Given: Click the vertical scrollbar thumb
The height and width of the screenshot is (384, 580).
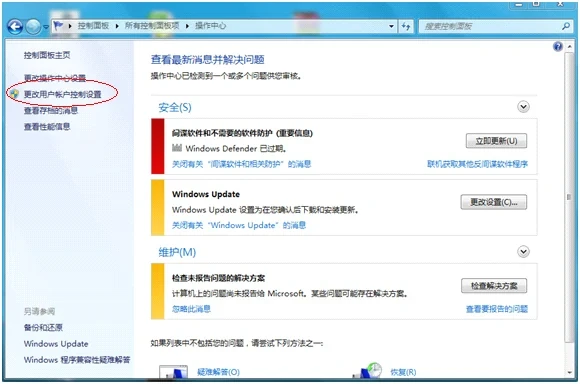Looking at the screenshot, I should tap(570, 197).
